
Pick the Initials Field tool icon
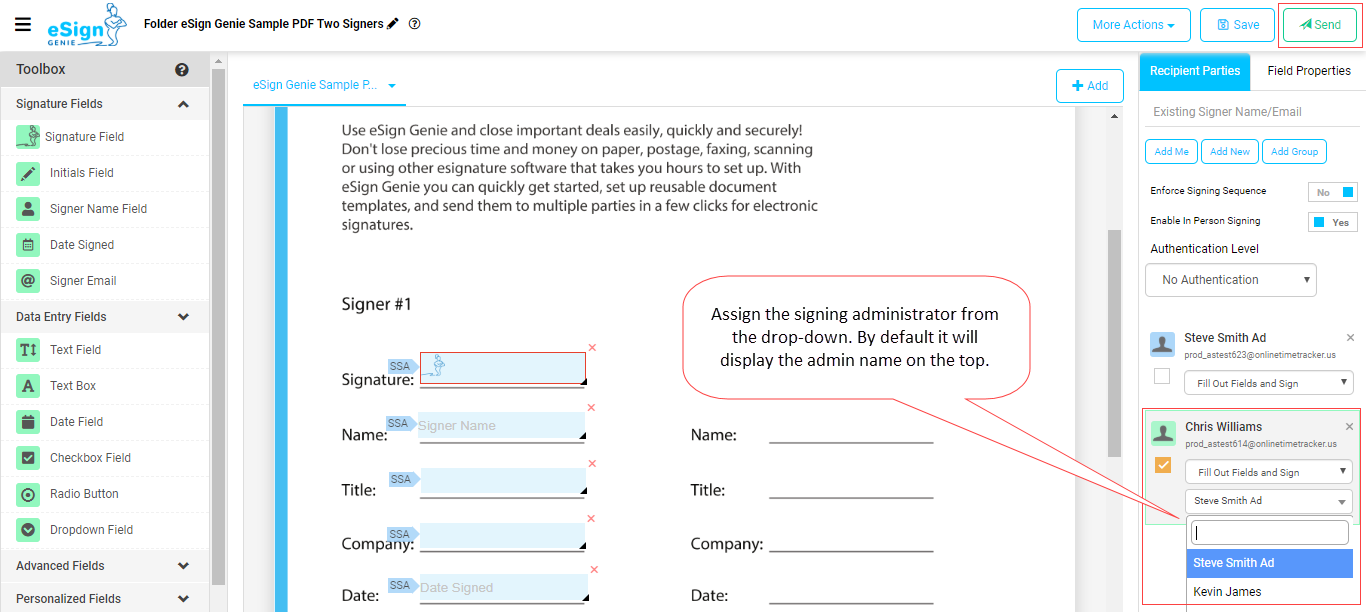[x=28, y=173]
